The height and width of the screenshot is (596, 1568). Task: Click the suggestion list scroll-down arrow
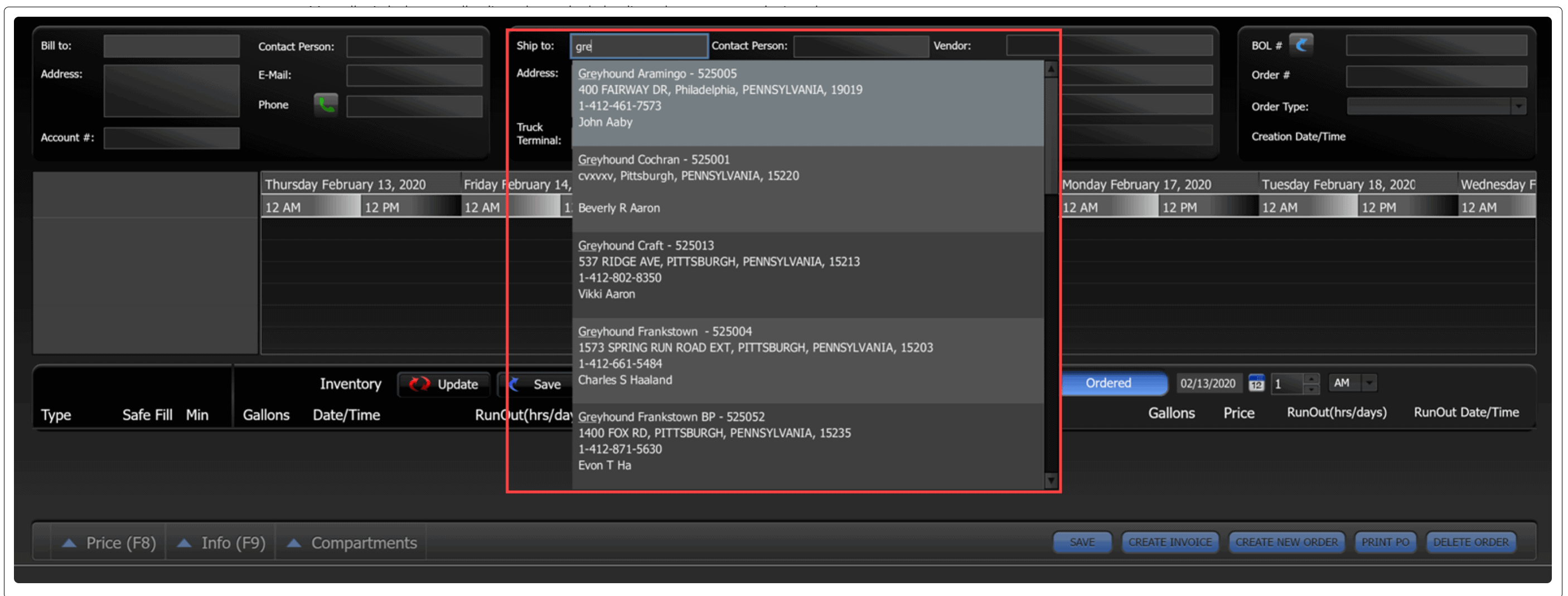pyautogui.click(x=1051, y=481)
